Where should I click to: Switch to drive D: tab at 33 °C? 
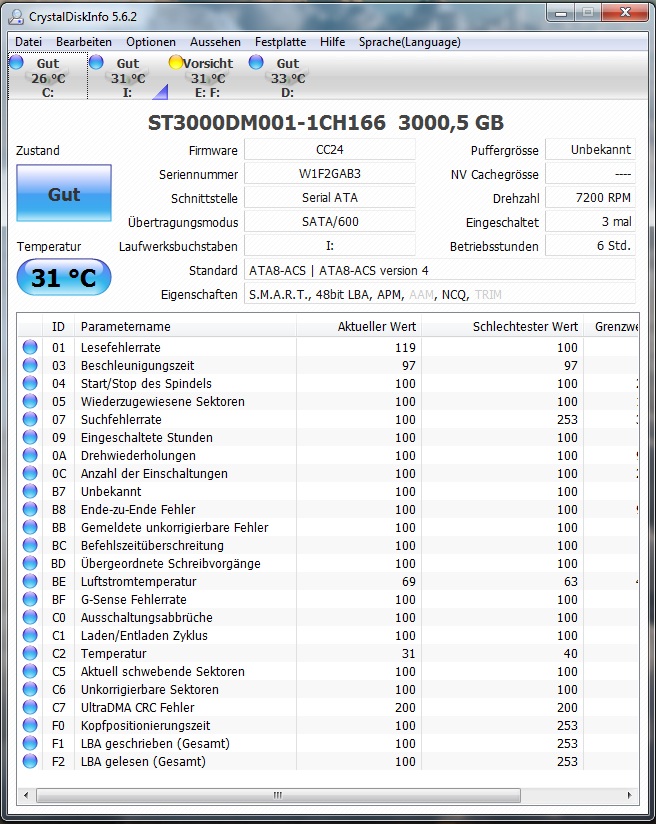[287, 77]
